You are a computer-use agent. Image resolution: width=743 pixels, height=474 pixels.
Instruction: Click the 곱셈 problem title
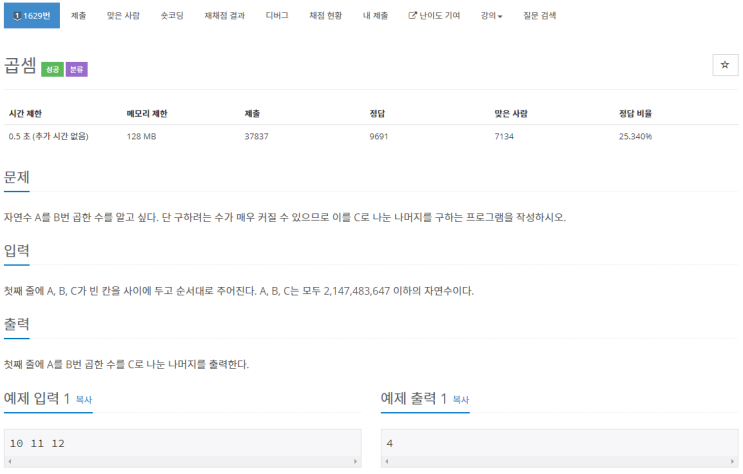(20, 65)
